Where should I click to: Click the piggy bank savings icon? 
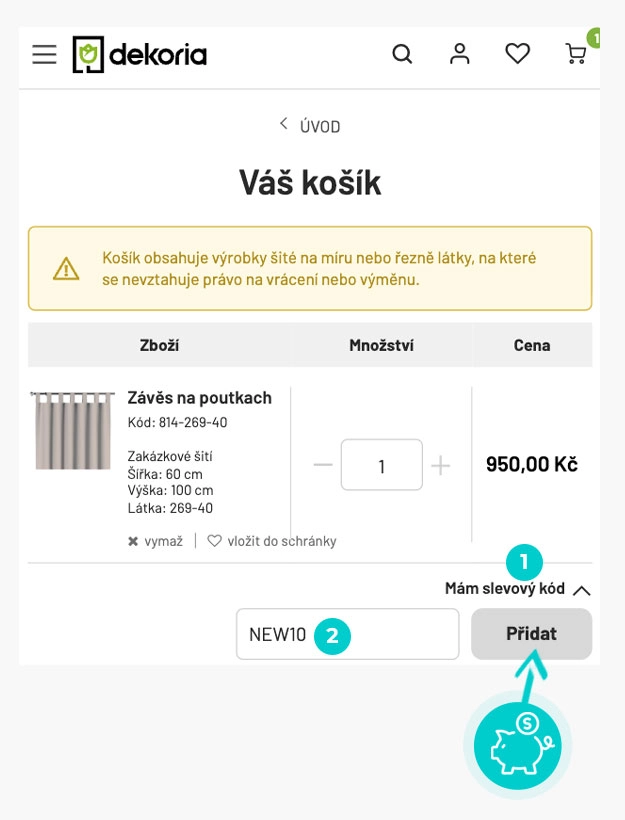(x=517, y=744)
